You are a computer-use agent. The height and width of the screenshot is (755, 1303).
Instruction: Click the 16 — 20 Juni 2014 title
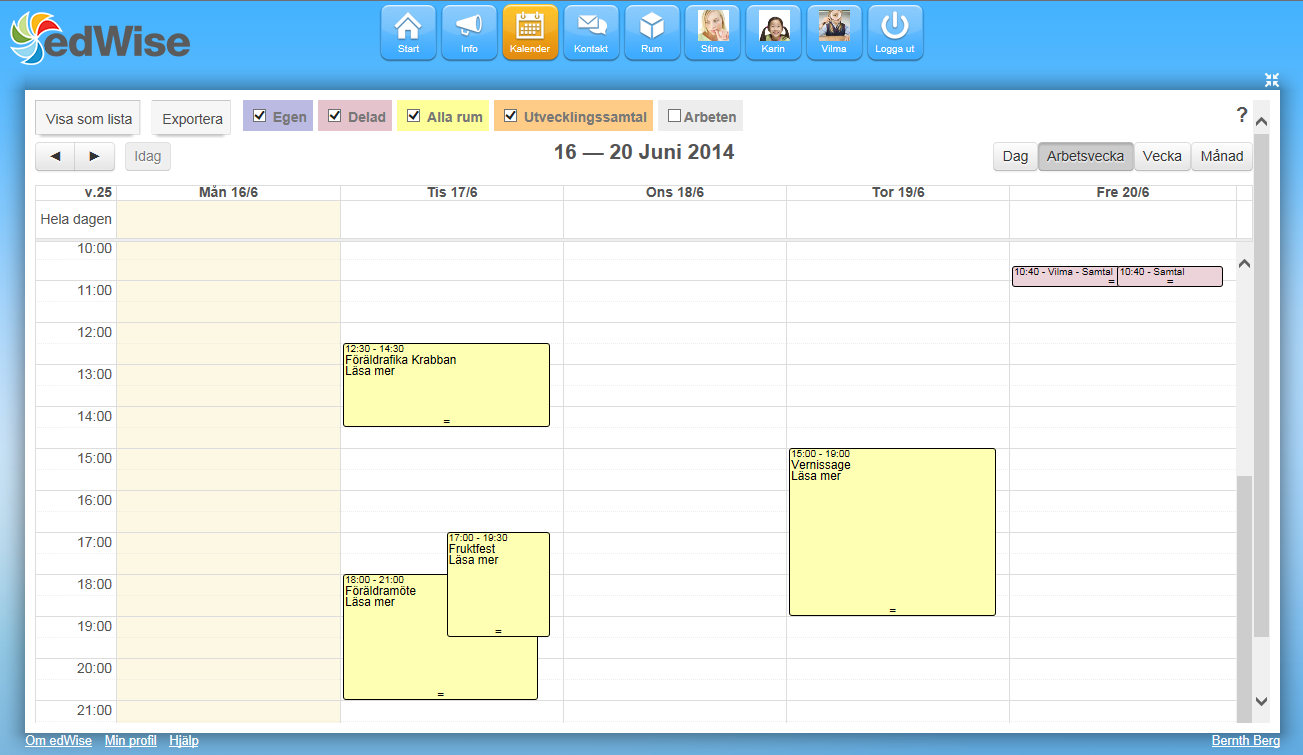644,152
